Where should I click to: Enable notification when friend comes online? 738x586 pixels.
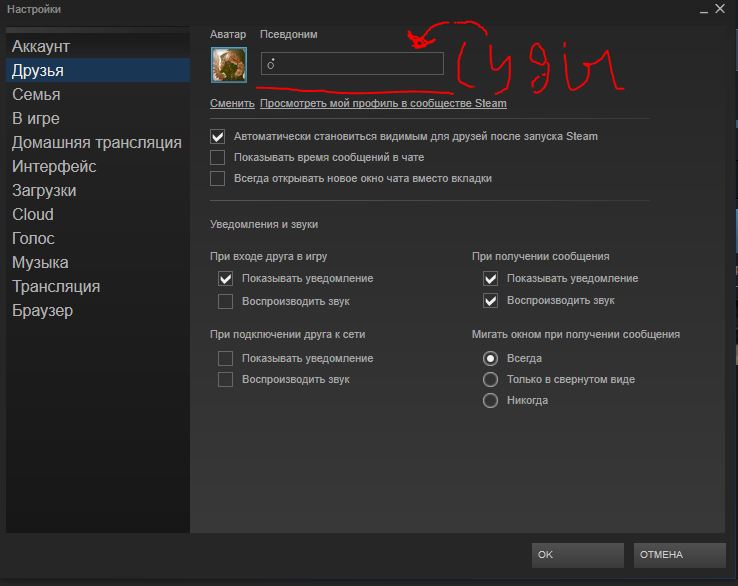point(226,358)
